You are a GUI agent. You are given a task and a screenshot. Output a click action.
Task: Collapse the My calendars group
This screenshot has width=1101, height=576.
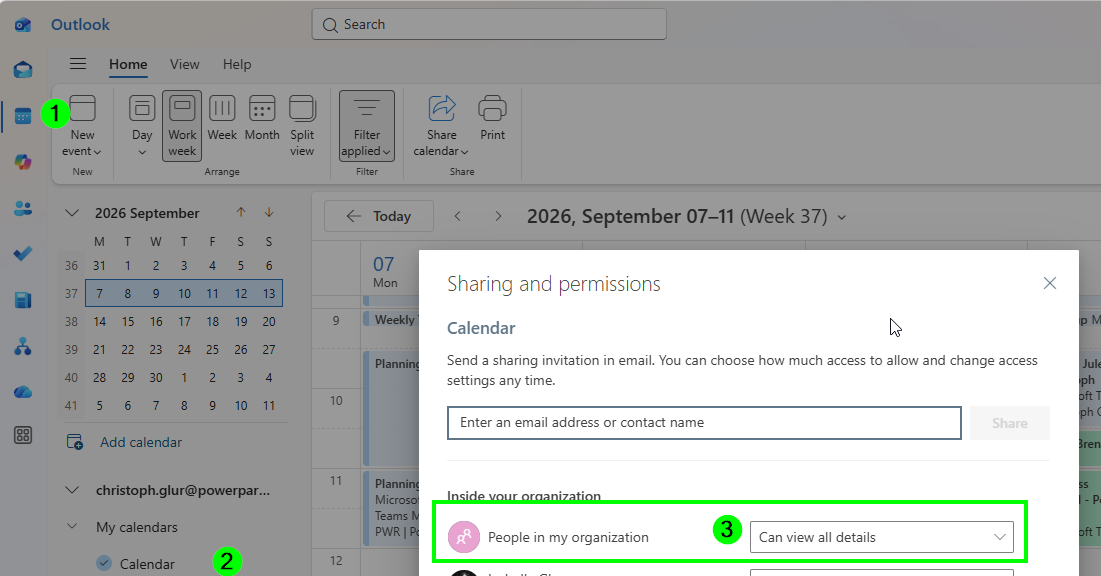tap(72, 526)
